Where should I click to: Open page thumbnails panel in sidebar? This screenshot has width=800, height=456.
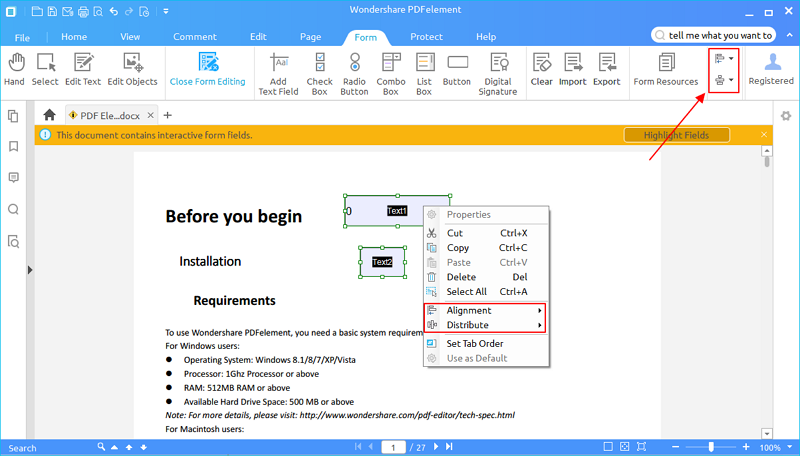[x=13, y=116]
